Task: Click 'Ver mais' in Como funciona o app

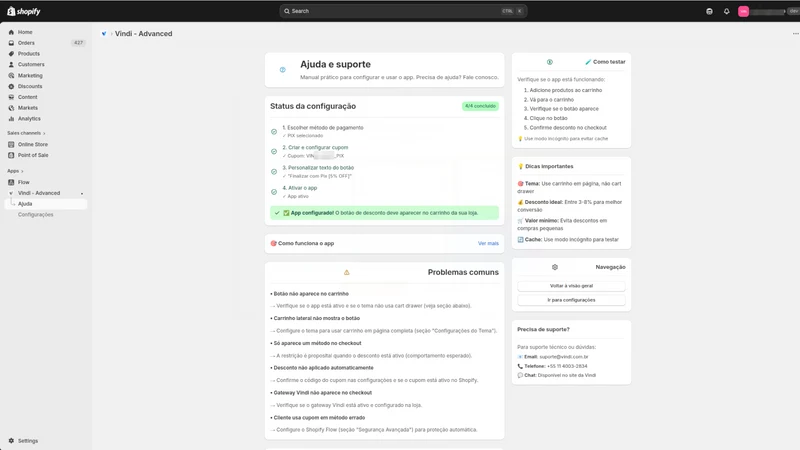Action: (x=488, y=243)
